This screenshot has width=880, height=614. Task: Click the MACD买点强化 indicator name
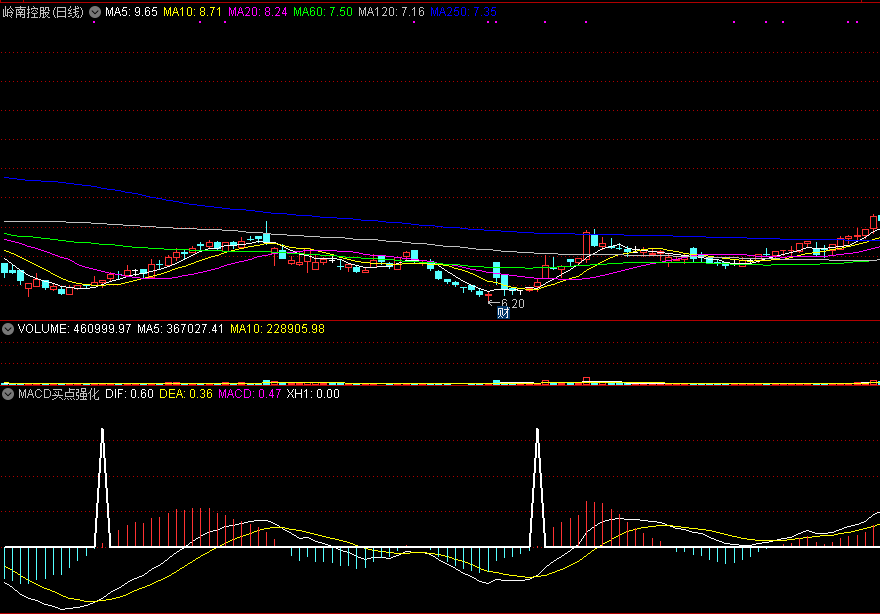[x=58, y=394]
